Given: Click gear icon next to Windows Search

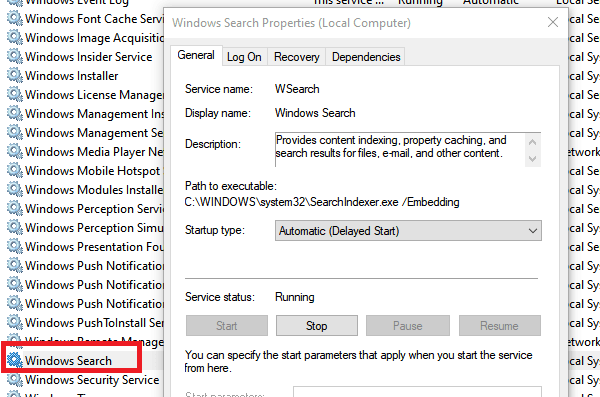Looking at the screenshot, I should (x=15, y=360).
